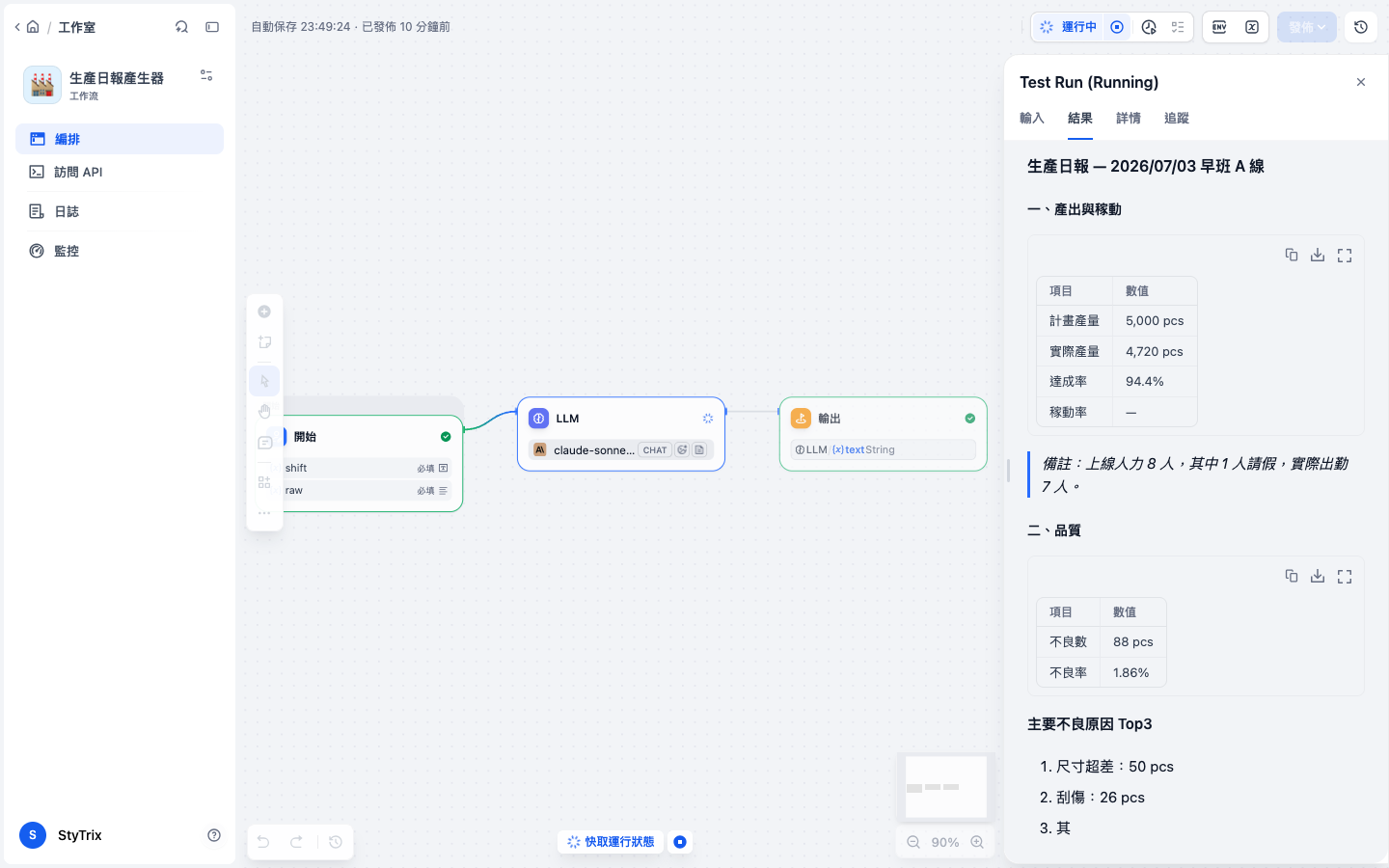Screen dimensions: 1389x868
Task: Open change history icon near undo
Action: click(x=336, y=842)
